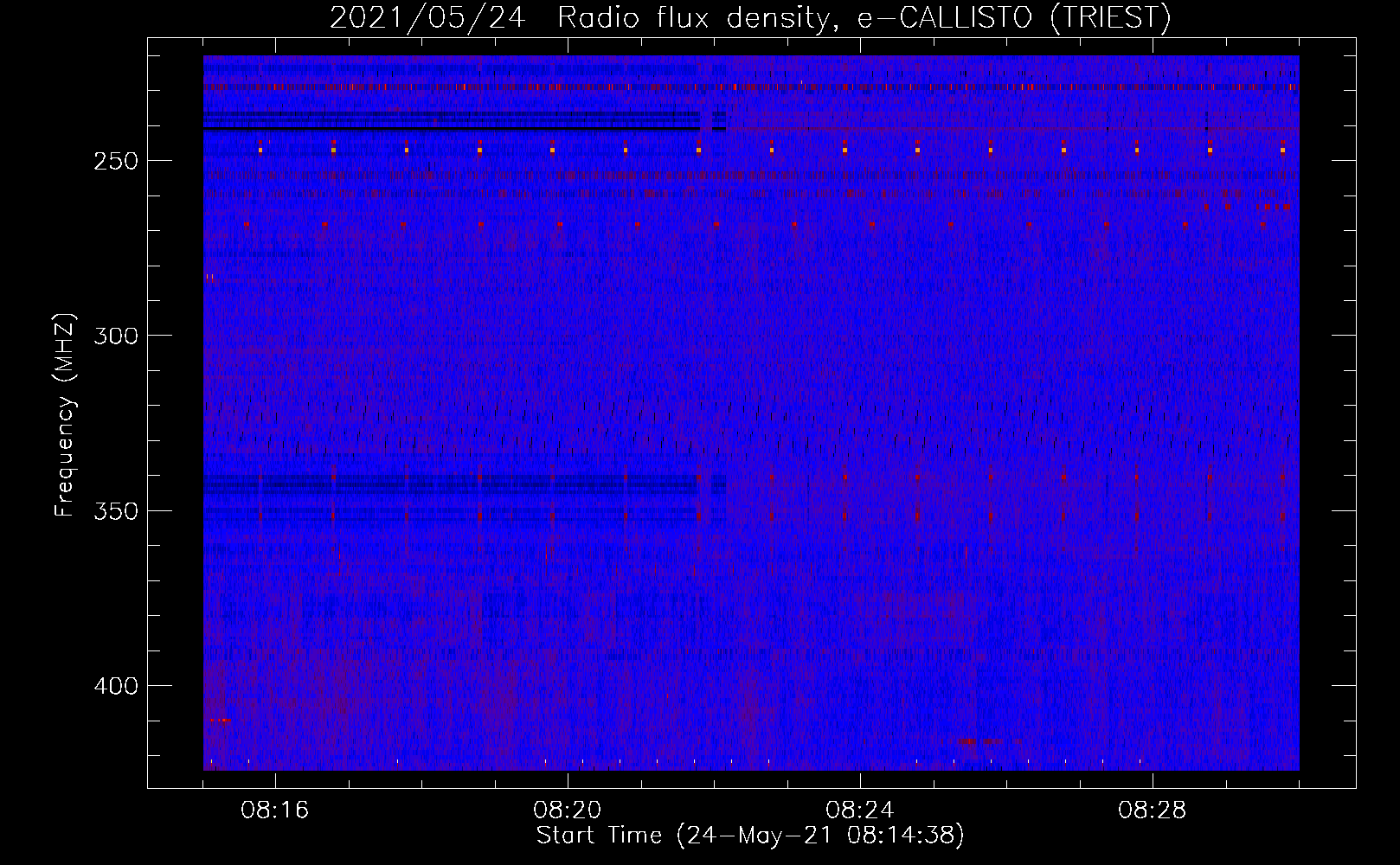Click the 'Frequency (MHZ)' axis label

click(65, 415)
